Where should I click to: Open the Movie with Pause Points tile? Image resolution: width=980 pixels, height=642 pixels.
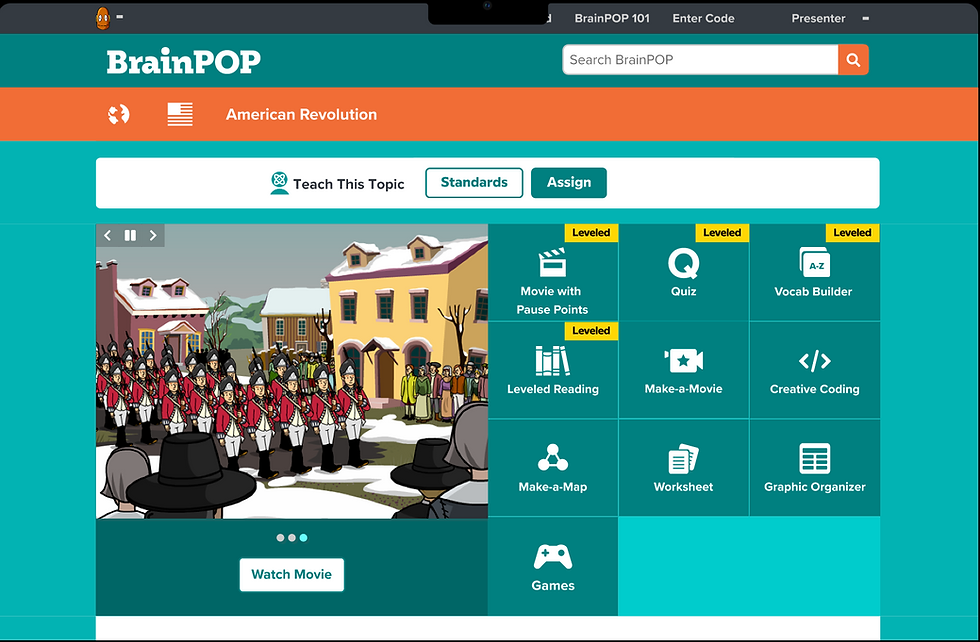(552, 273)
